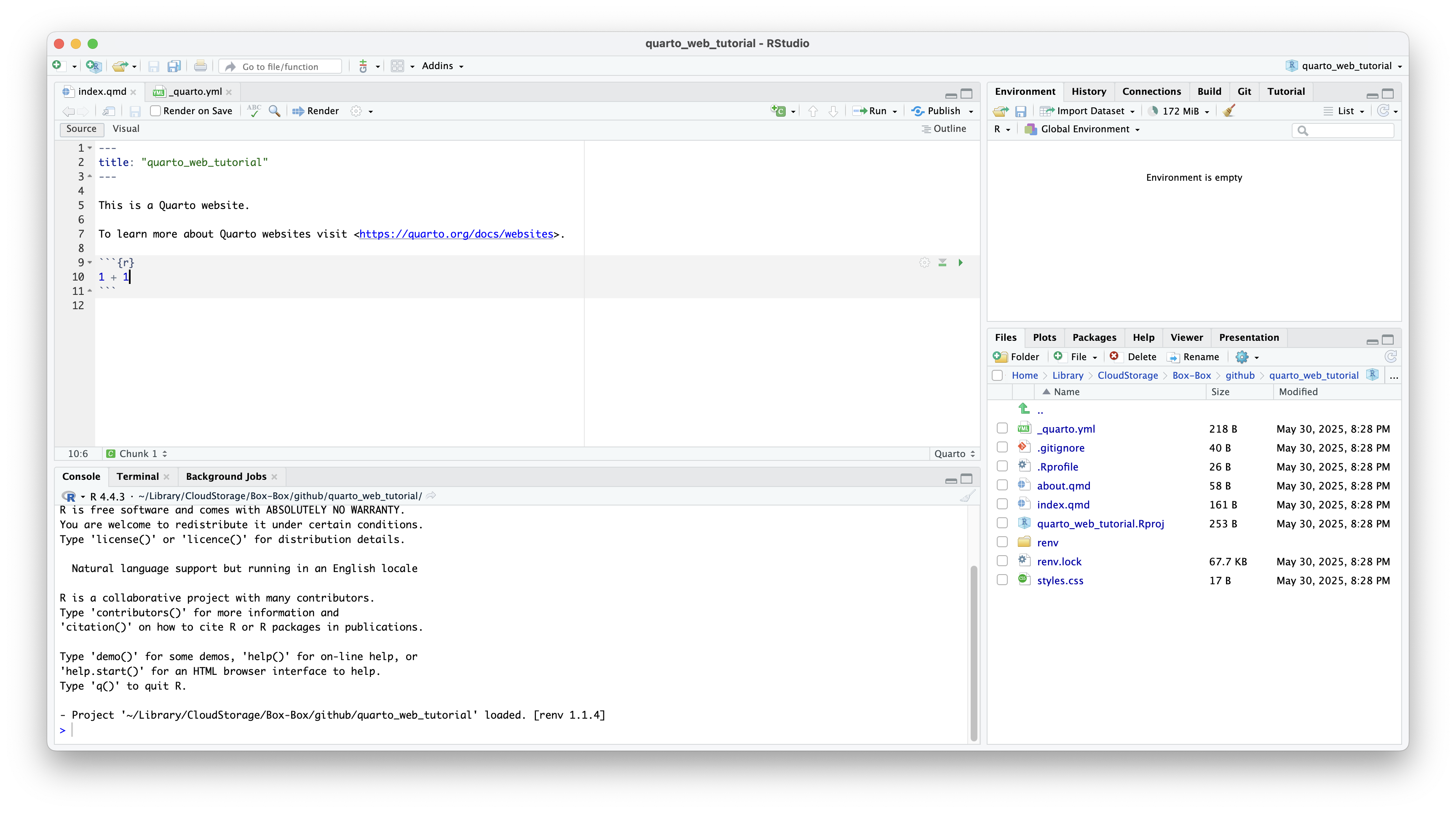
Task: Switch to the _quarto.yml editor tab
Action: (x=195, y=91)
